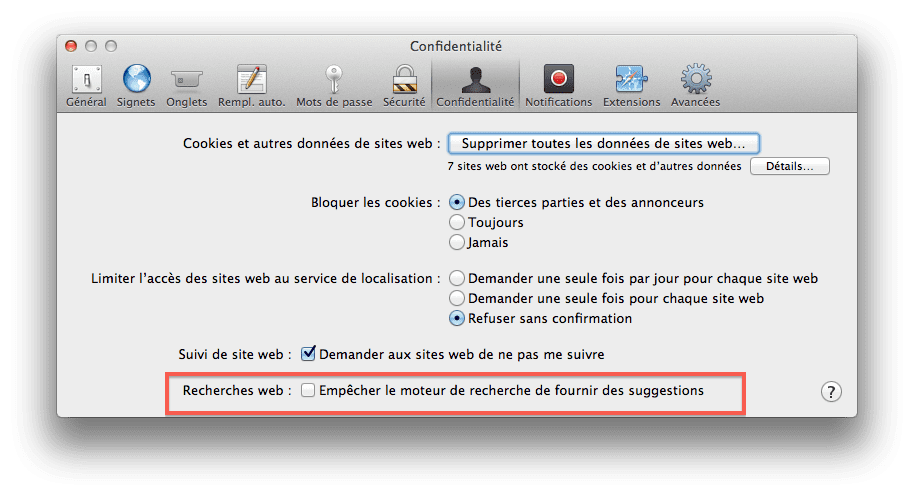Close the Confidentialité window with red button
The height and width of the screenshot is (496, 914).
pyautogui.click(x=71, y=46)
